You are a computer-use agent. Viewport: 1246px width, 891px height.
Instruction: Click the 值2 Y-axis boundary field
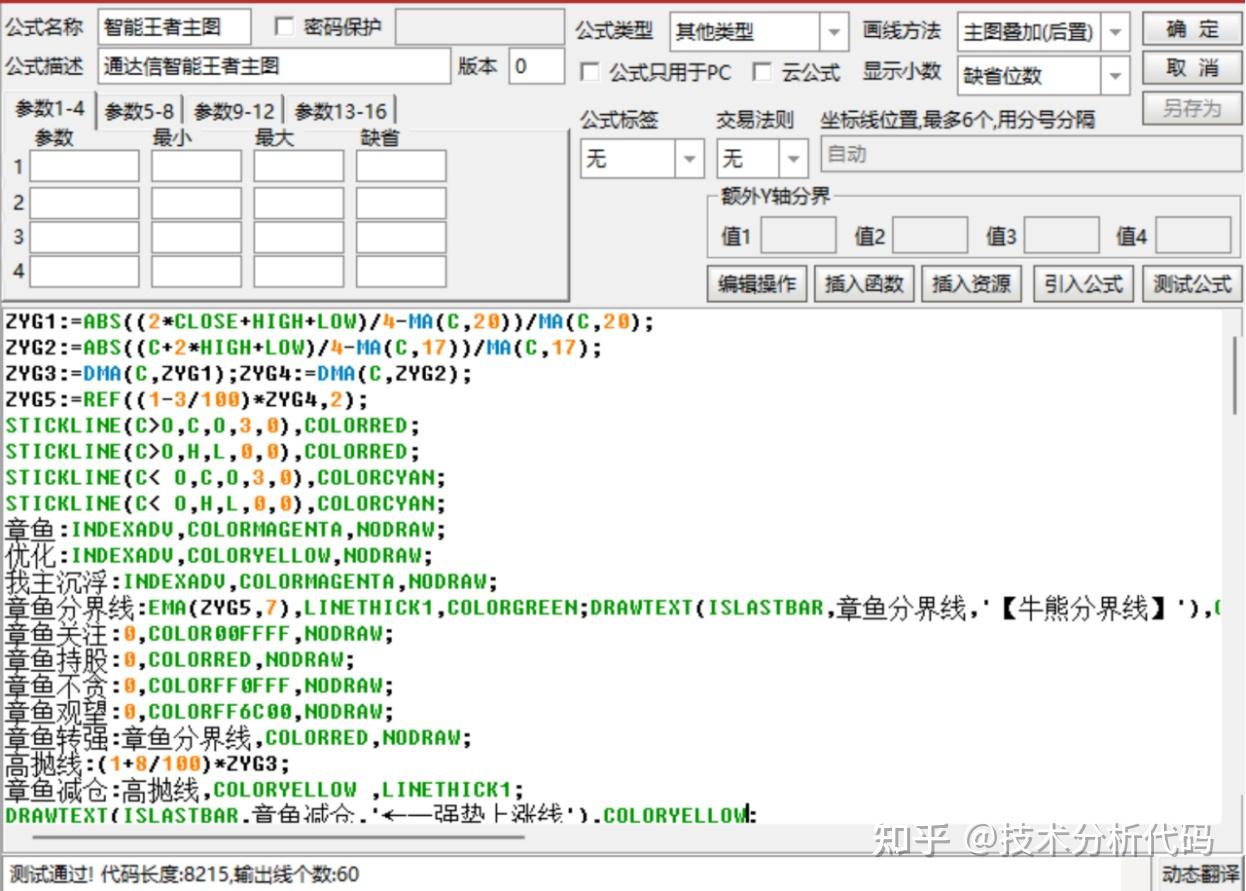[930, 235]
